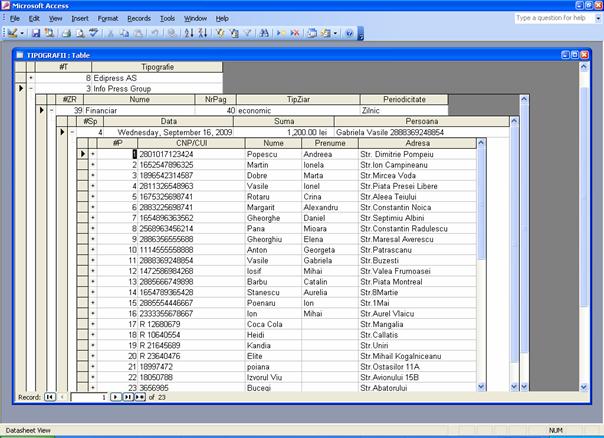
Task: Click the CNP/CUI column header
Action: 190,143
